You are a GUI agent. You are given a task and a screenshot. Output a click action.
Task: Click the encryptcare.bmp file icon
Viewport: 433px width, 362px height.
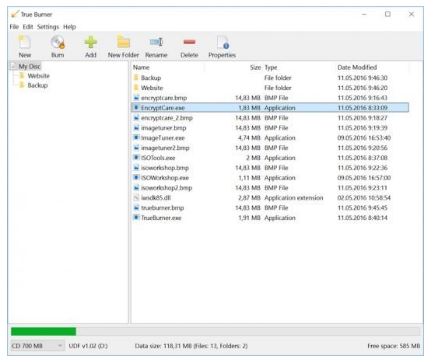tap(136, 98)
